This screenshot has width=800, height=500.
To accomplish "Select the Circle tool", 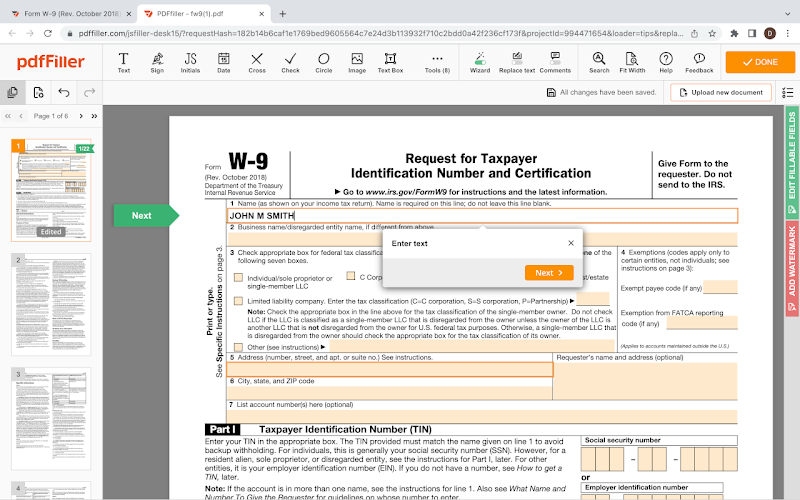I will coord(323,62).
